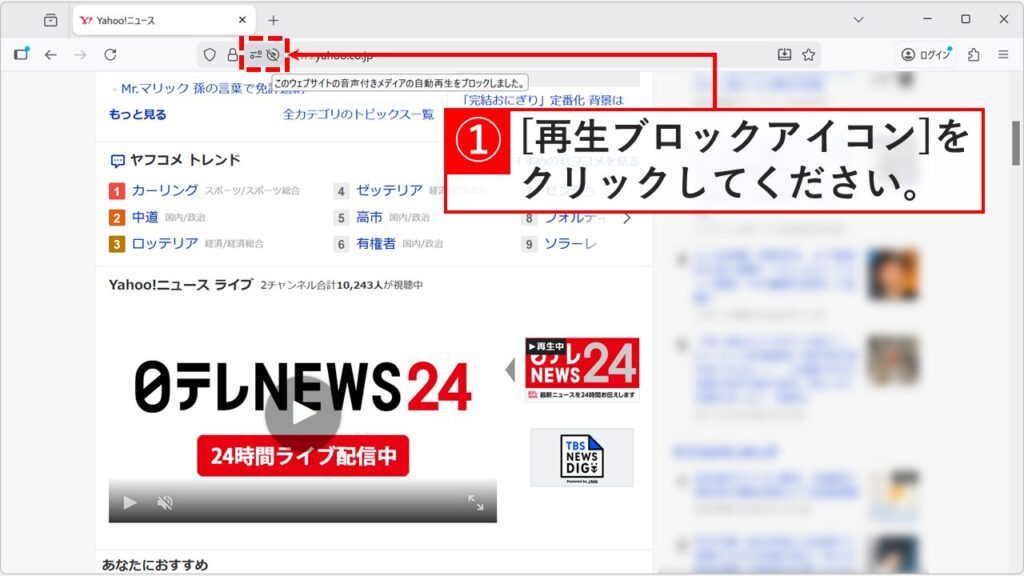The image size is (1024, 576).
Task: Click the back navigation arrow
Action: pyautogui.click(x=50, y=54)
